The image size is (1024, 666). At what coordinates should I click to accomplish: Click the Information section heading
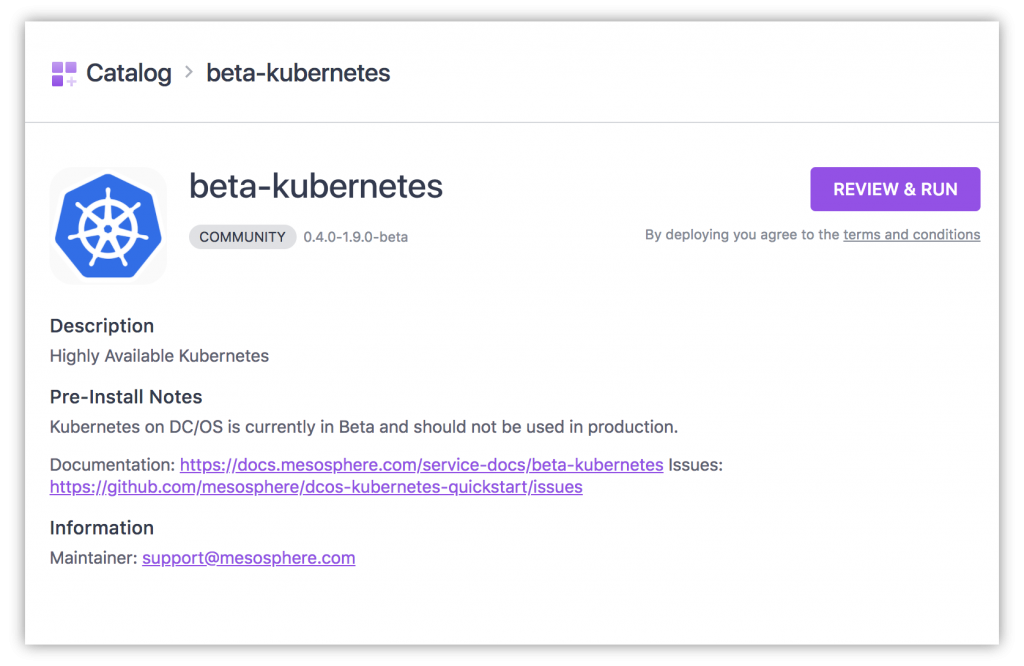pyautogui.click(x=102, y=528)
